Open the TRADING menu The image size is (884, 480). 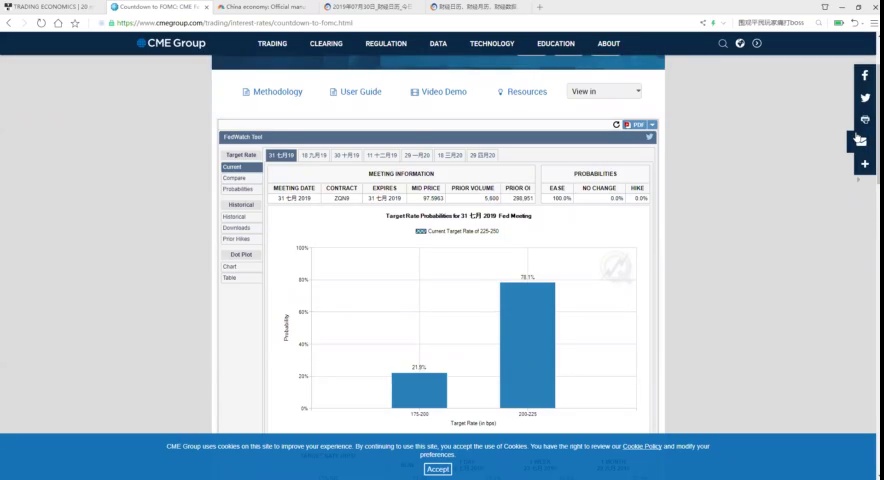pyautogui.click(x=272, y=43)
